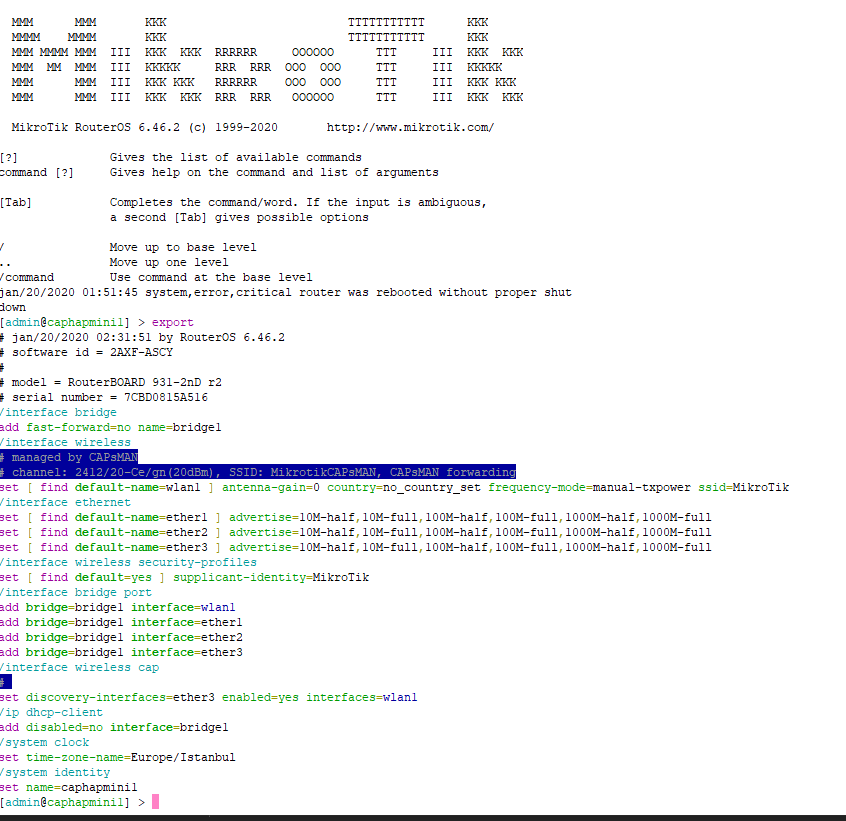
Task: Click 'add bridge=bridge1 interface=ether3' line
Action: tap(121, 652)
